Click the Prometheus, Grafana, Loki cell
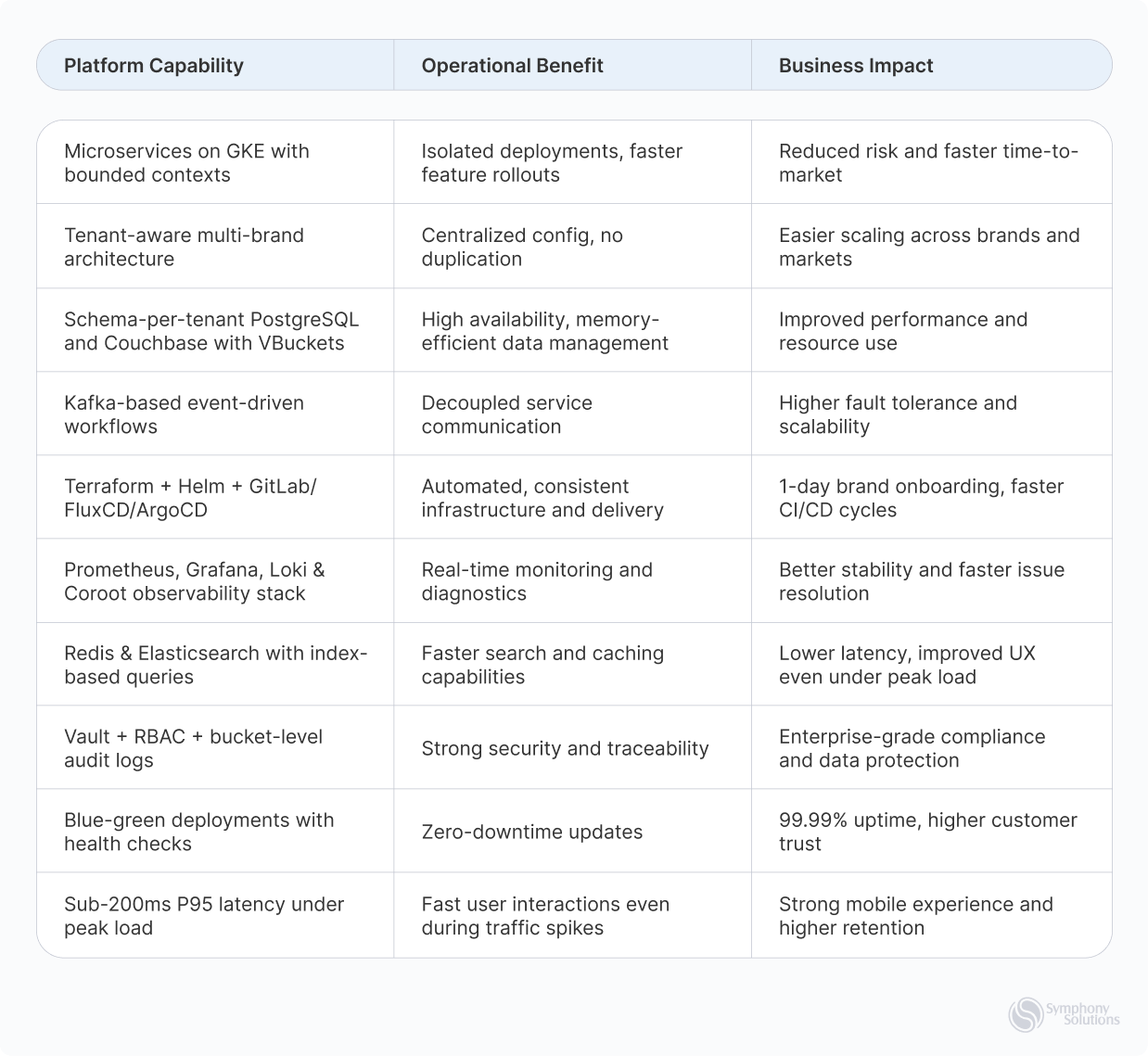Image resolution: width=1148 pixels, height=1056 pixels. pyautogui.click(x=215, y=580)
